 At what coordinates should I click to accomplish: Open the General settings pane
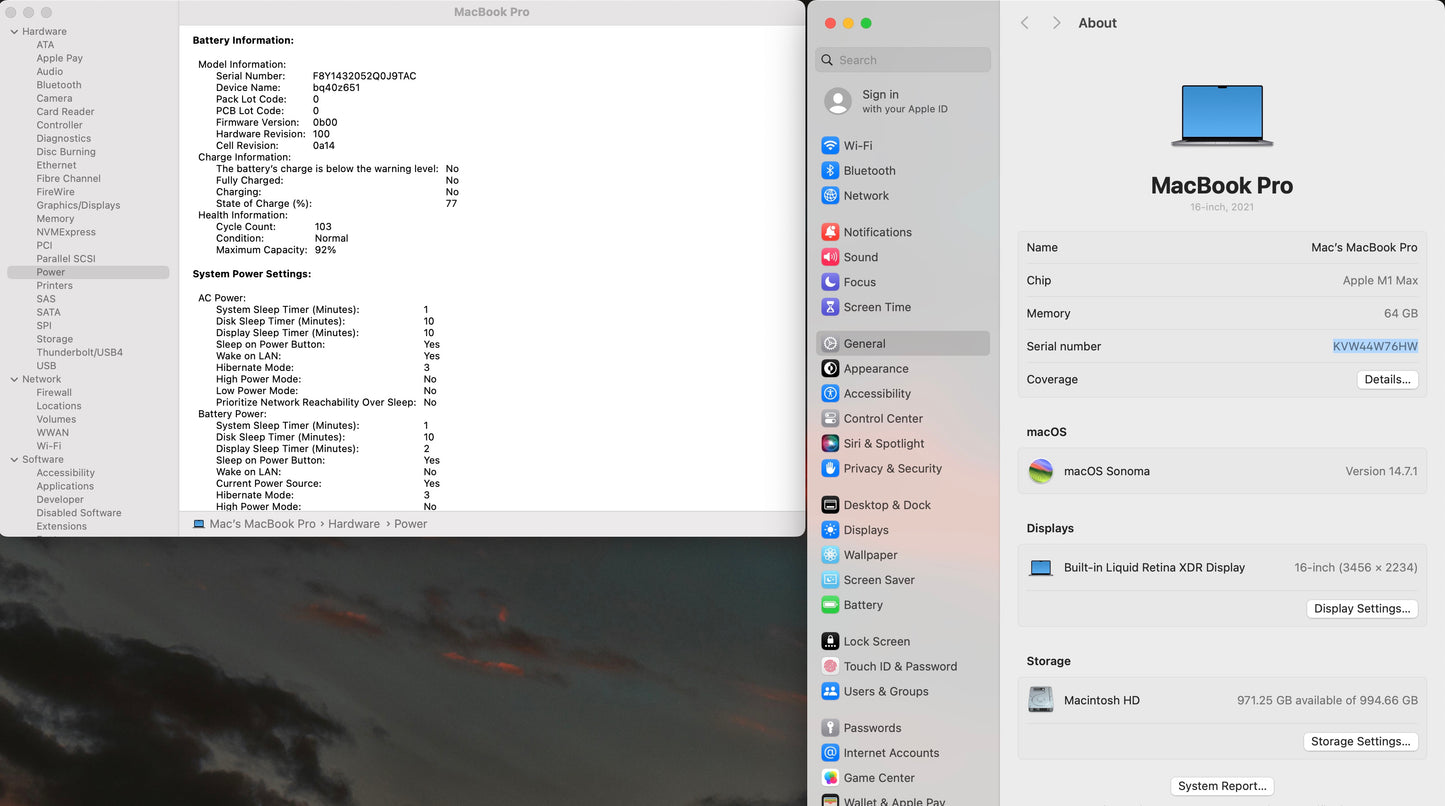click(864, 344)
